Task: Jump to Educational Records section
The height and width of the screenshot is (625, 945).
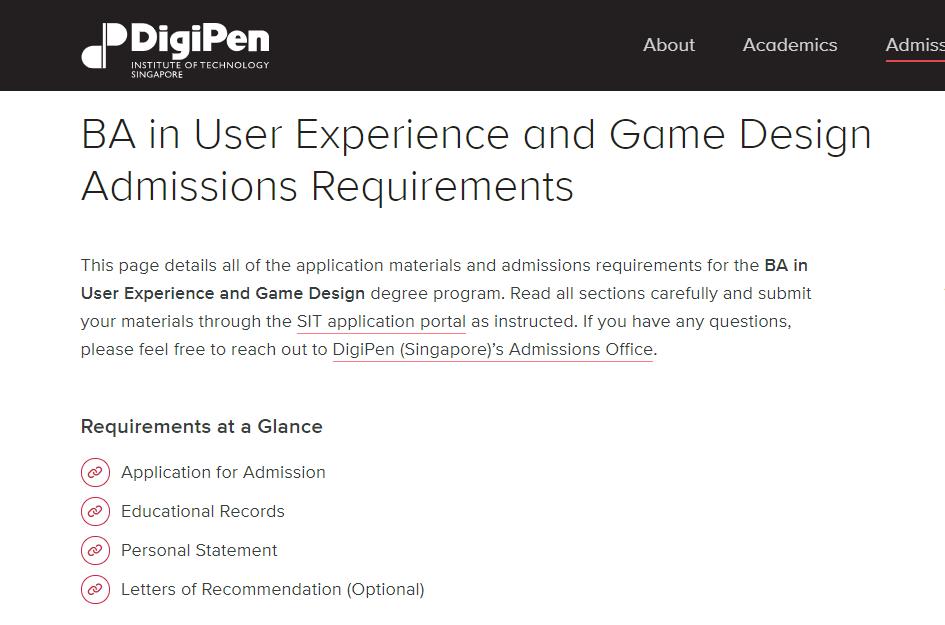Action: tap(203, 511)
